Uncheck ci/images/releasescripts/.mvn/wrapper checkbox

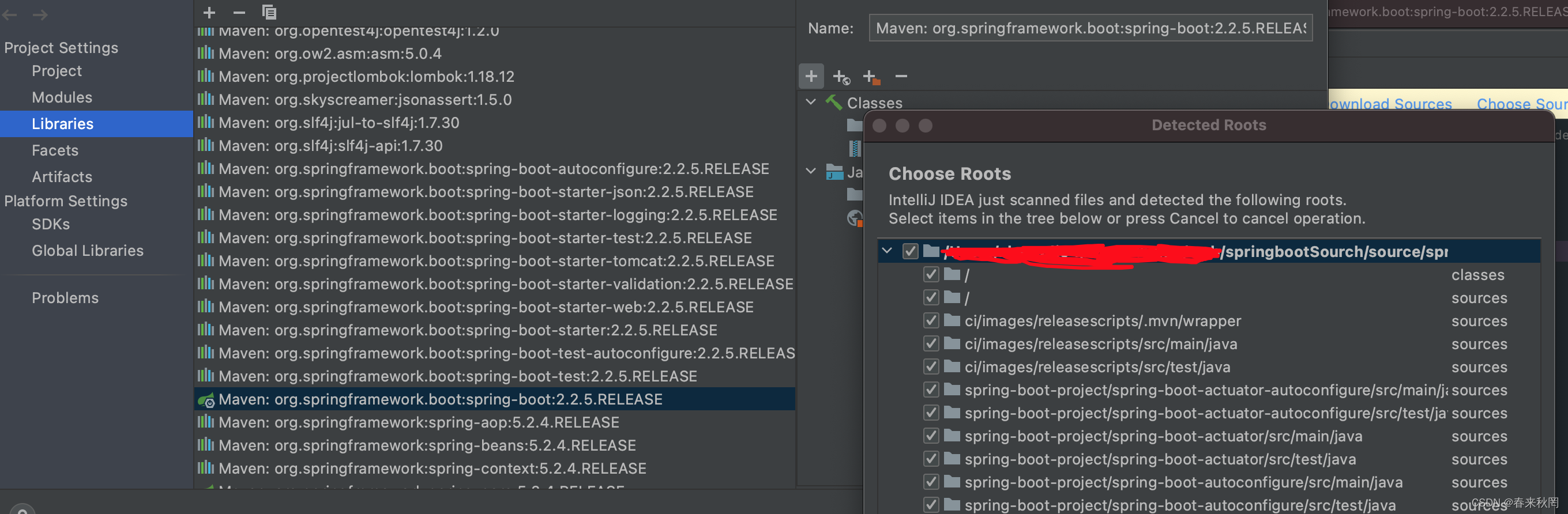click(931, 320)
